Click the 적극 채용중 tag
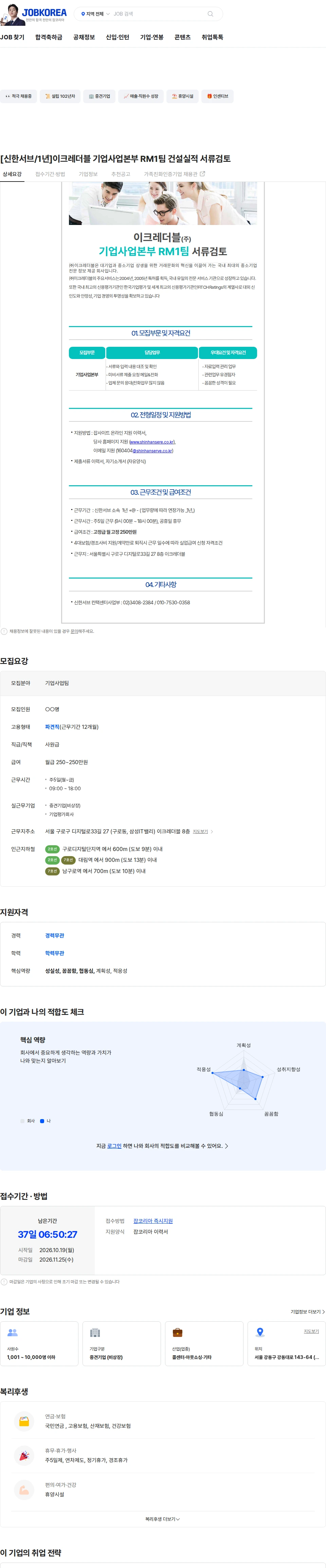The height and width of the screenshot is (1568, 326). (18, 96)
